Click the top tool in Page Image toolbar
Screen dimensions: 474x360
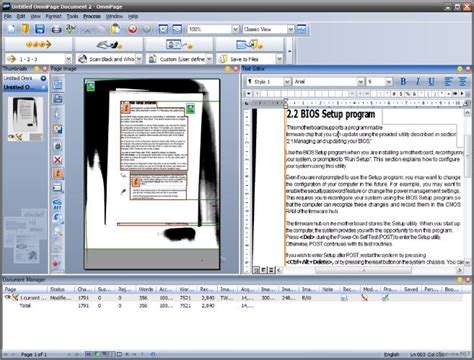coord(58,84)
